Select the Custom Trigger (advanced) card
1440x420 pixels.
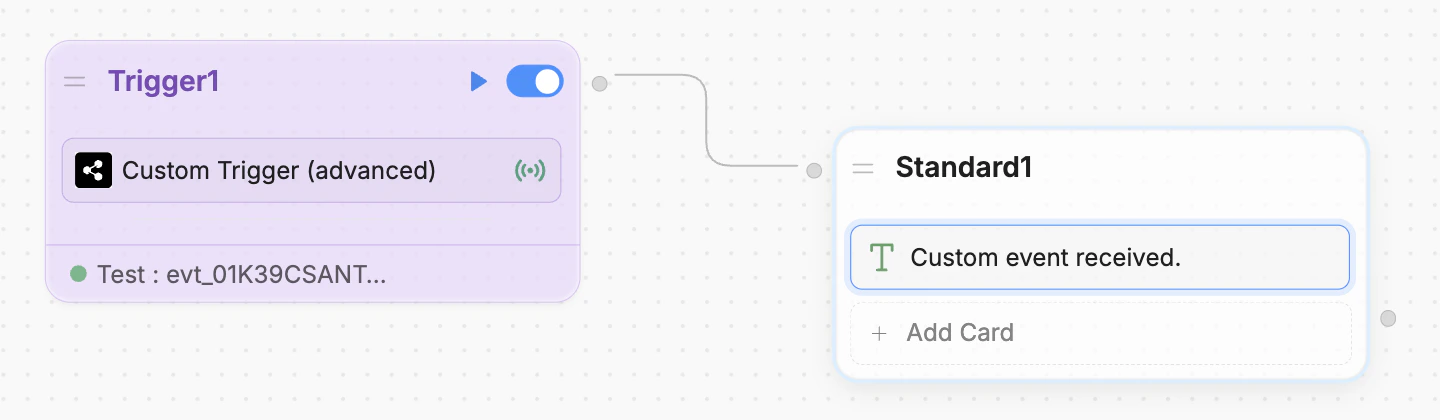point(312,171)
